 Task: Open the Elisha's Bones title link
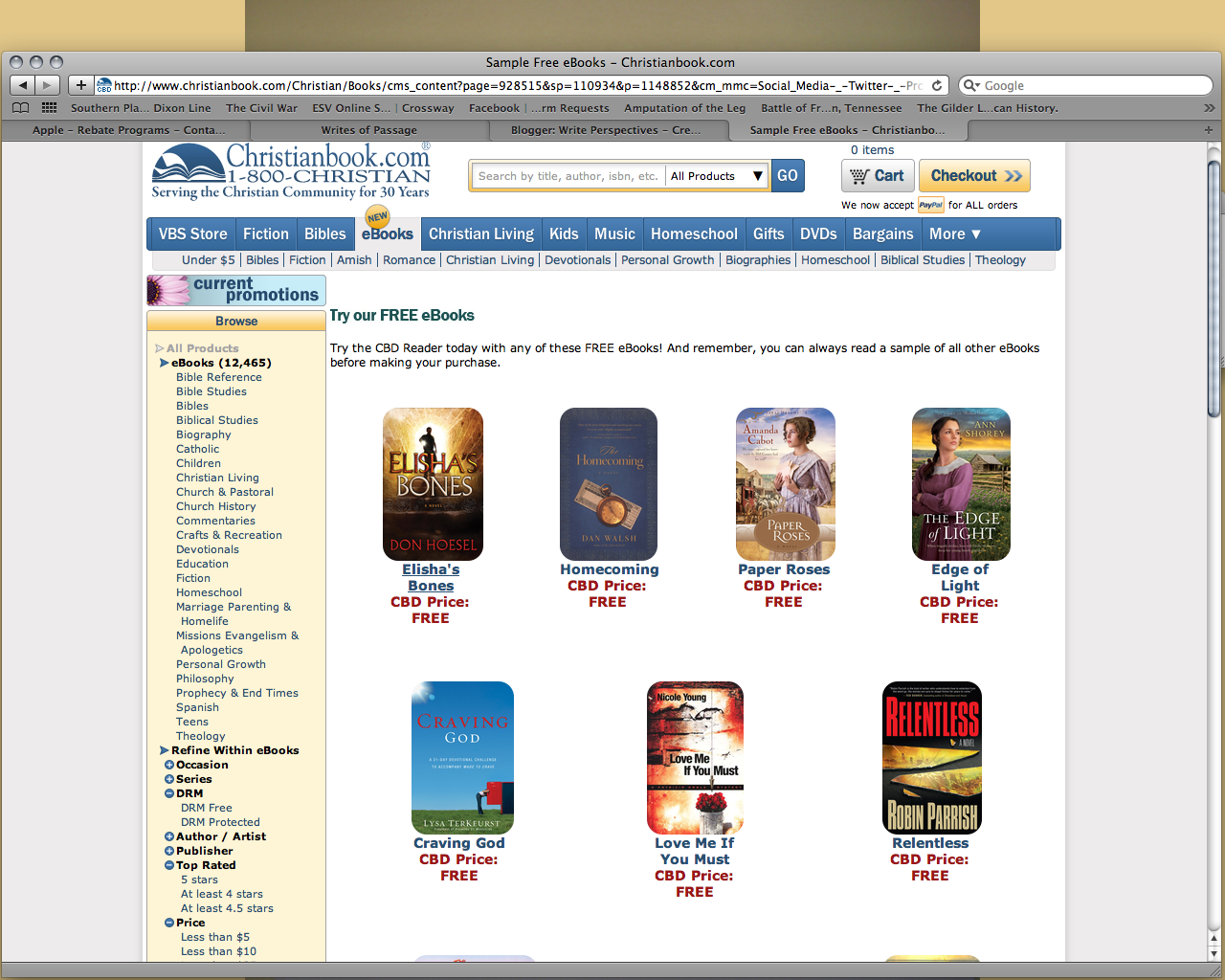click(x=431, y=577)
